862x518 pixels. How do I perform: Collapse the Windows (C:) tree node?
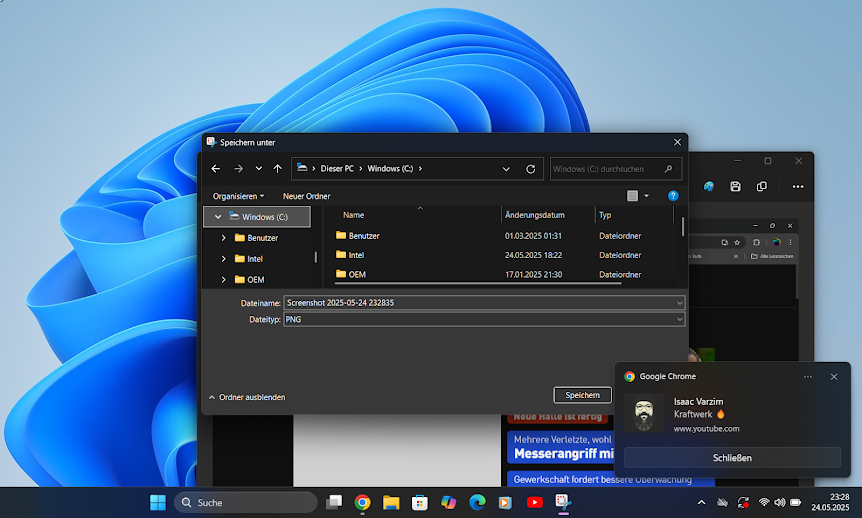coord(218,217)
